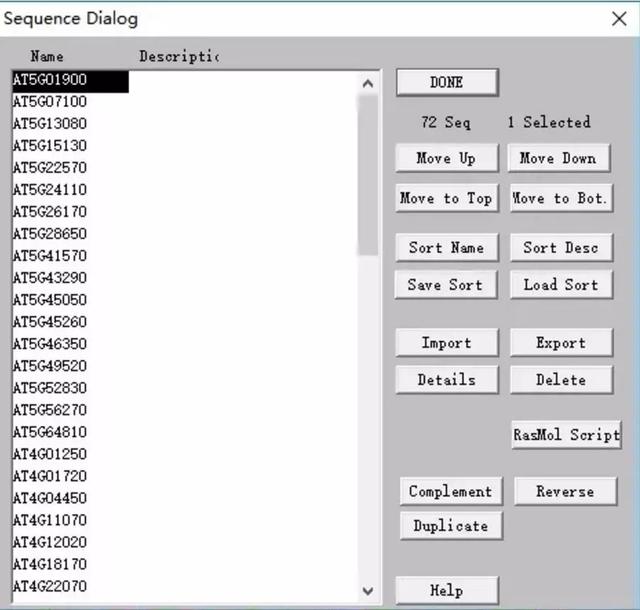Select sequence AT5G45260
The width and height of the screenshot is (640, 610).
click(x=50, y=322)
